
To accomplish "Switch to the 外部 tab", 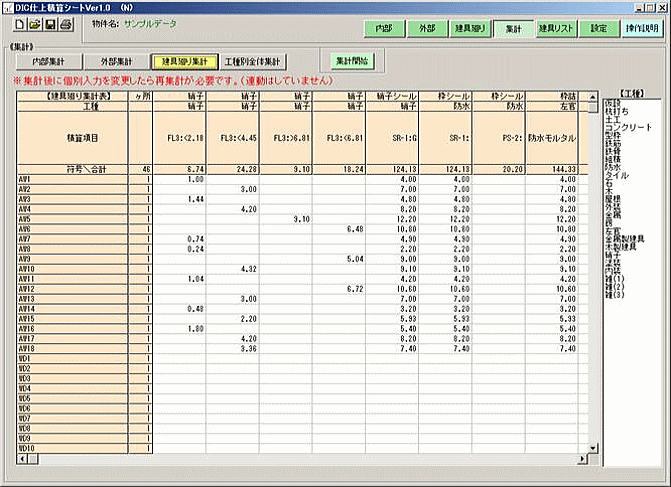I will point(427,29).
